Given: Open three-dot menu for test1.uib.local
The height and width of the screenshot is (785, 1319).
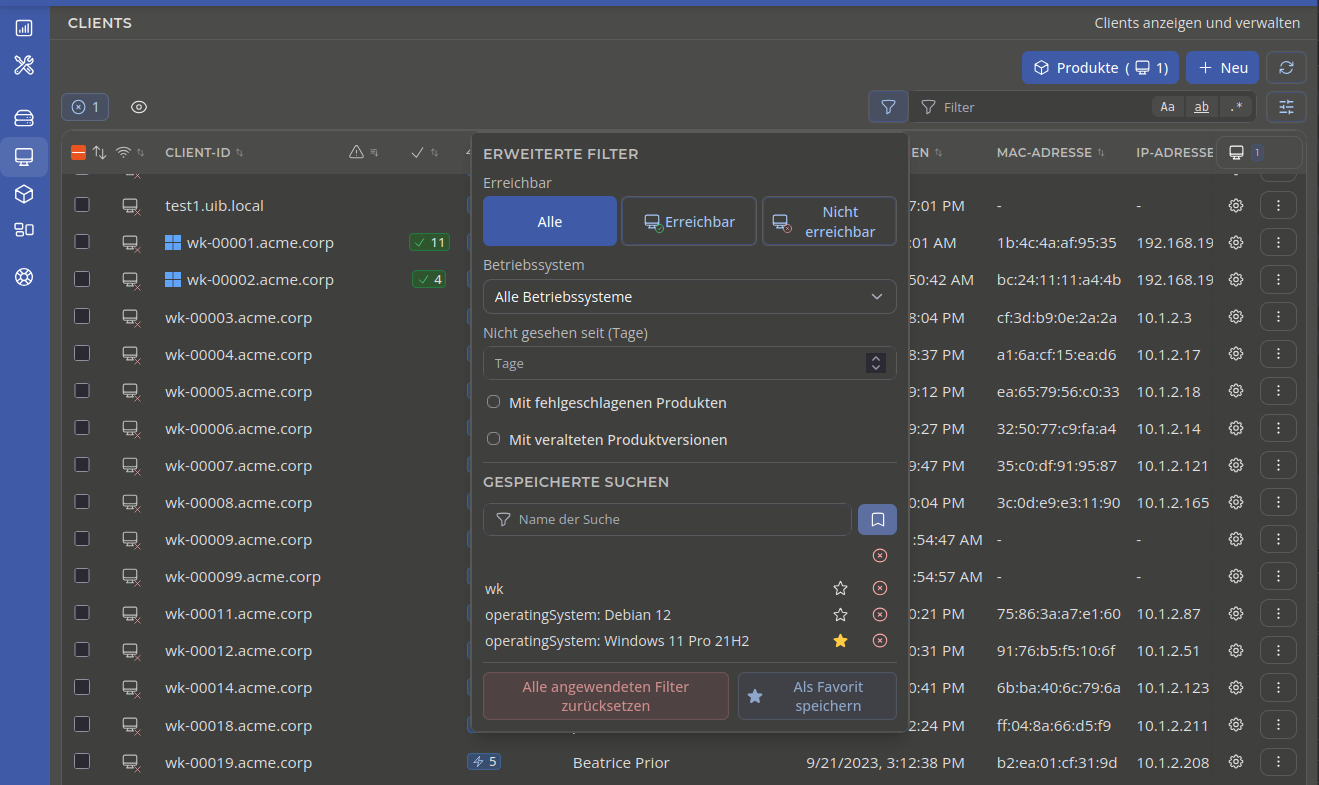Looking at the screenshot, I should [x=1278, y=205].
